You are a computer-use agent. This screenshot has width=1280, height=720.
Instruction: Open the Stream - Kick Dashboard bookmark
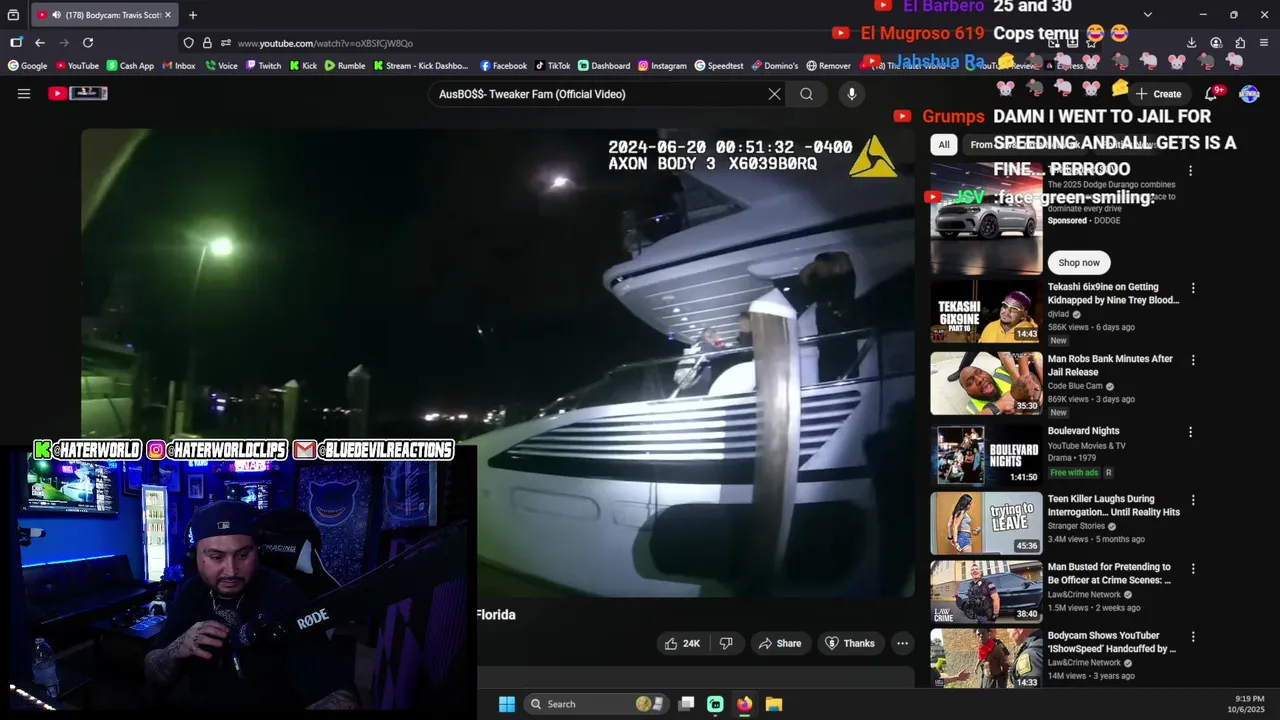point(421,66)
